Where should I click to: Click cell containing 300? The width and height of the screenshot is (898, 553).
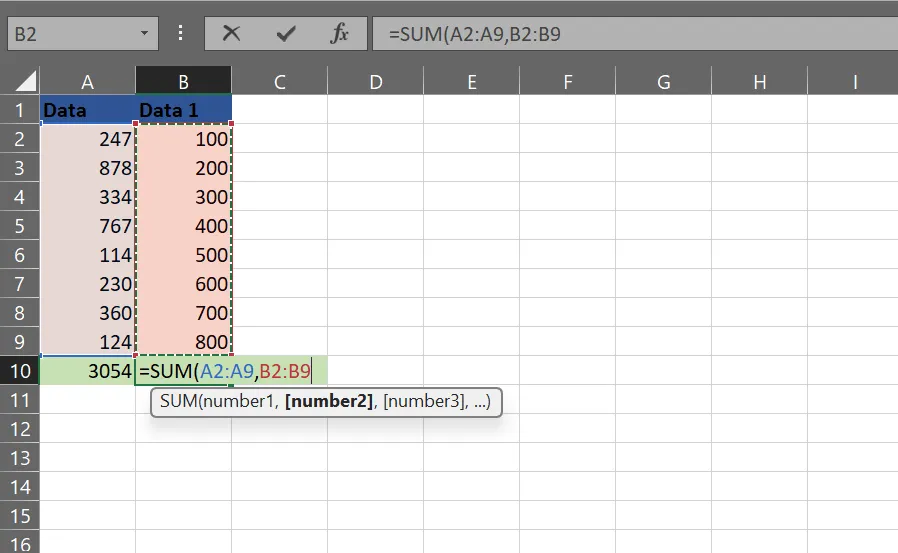pyautogui.click(x=183, y=196)
